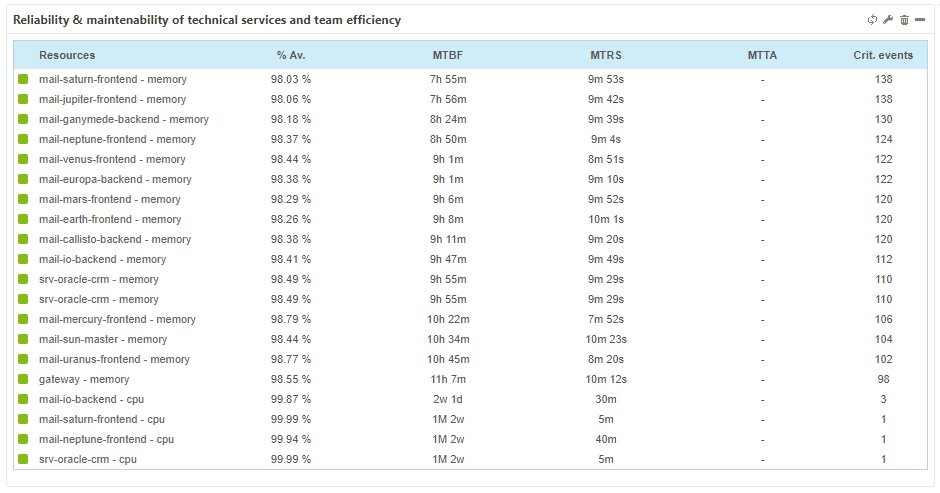Collapse the widget with the minus icon

[x=919, y=20]
